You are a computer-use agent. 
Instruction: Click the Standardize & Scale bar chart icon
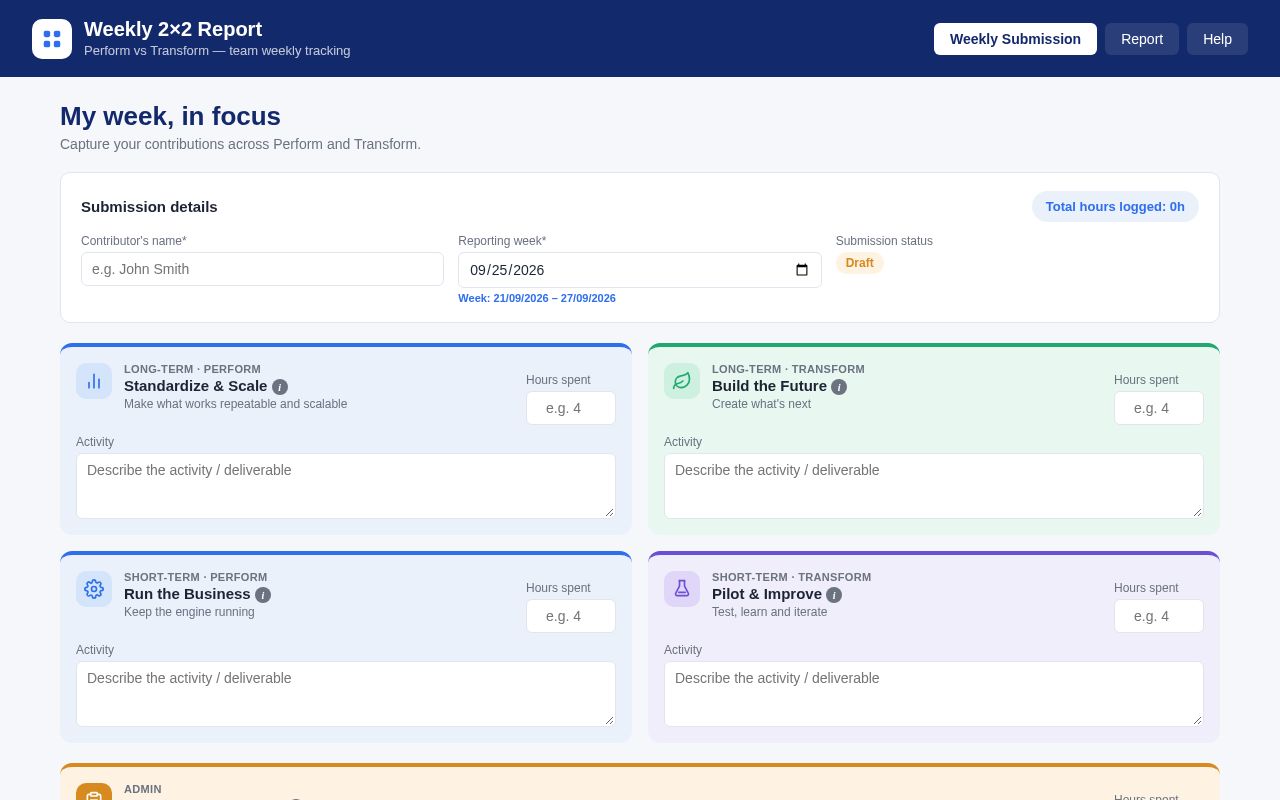(94, 381)
